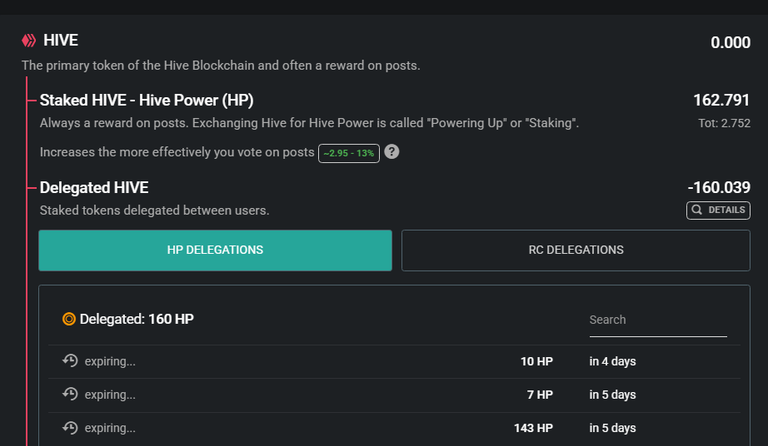Screen dimensions: 768x446
Task: Select the 10 HP expiring delegation row
Action: click(x=394, y=361)
